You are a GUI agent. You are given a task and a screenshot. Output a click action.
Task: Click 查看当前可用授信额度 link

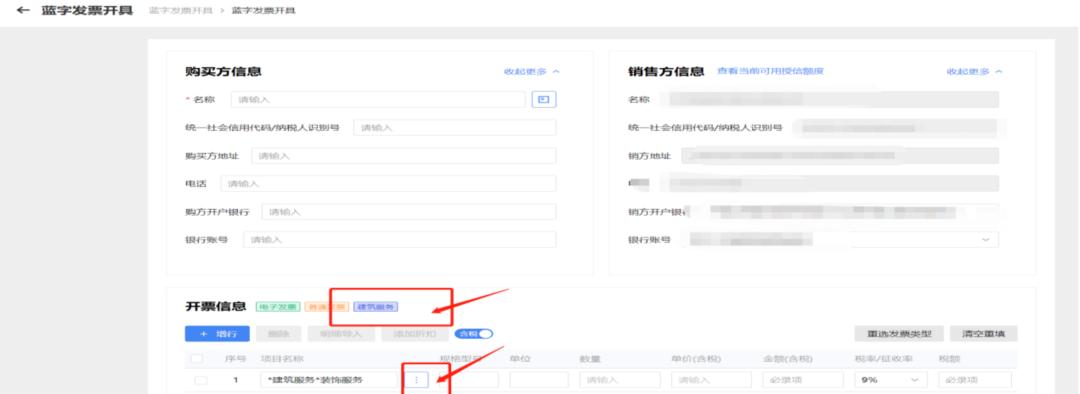pos(770,71)
